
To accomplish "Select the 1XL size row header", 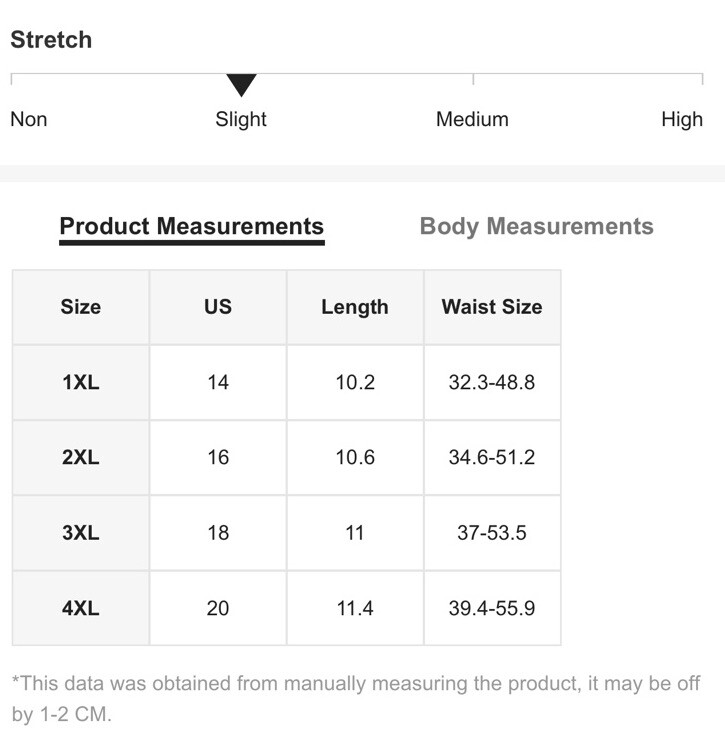I will [x=81, y=382].
